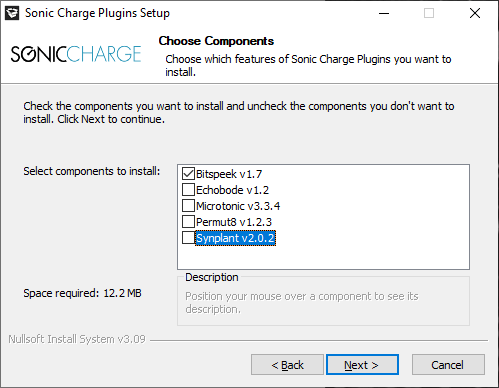Click the highlighted Synplant v2.0.2 label
Screen dimensions: 499x388
[x=235, y=238]
